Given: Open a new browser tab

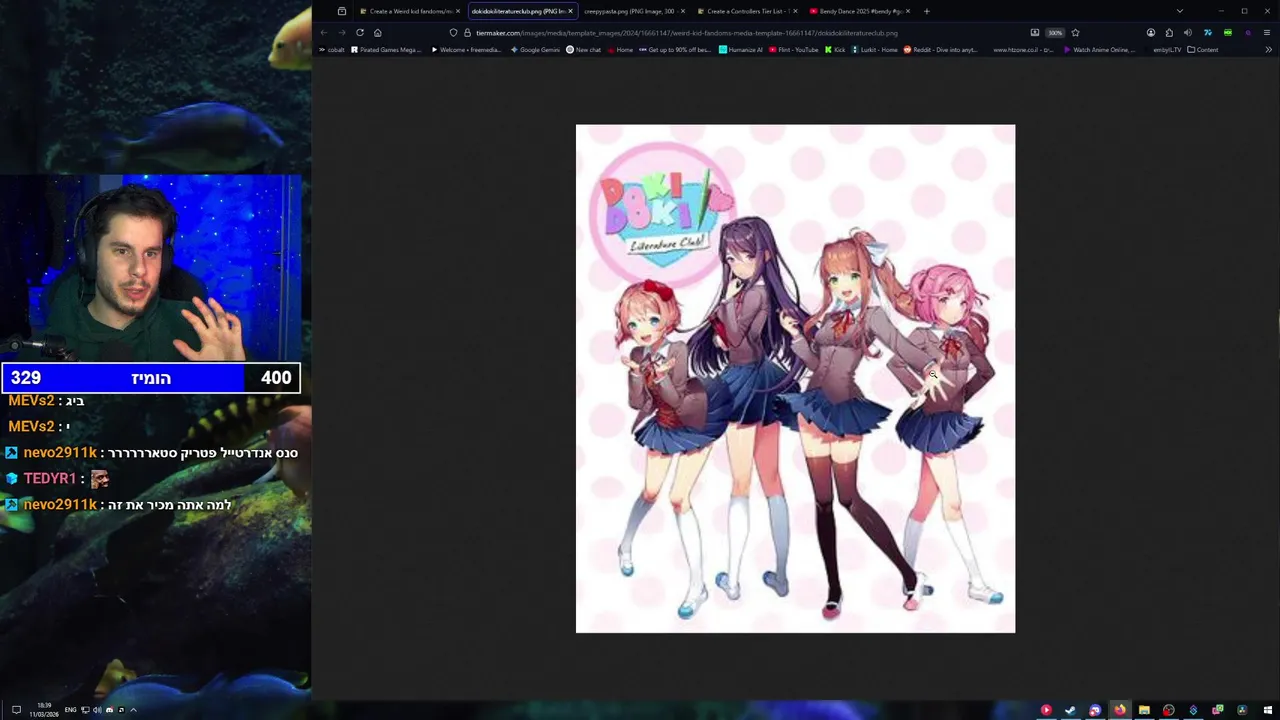Looking at the screenshot, I should point(926,11).
